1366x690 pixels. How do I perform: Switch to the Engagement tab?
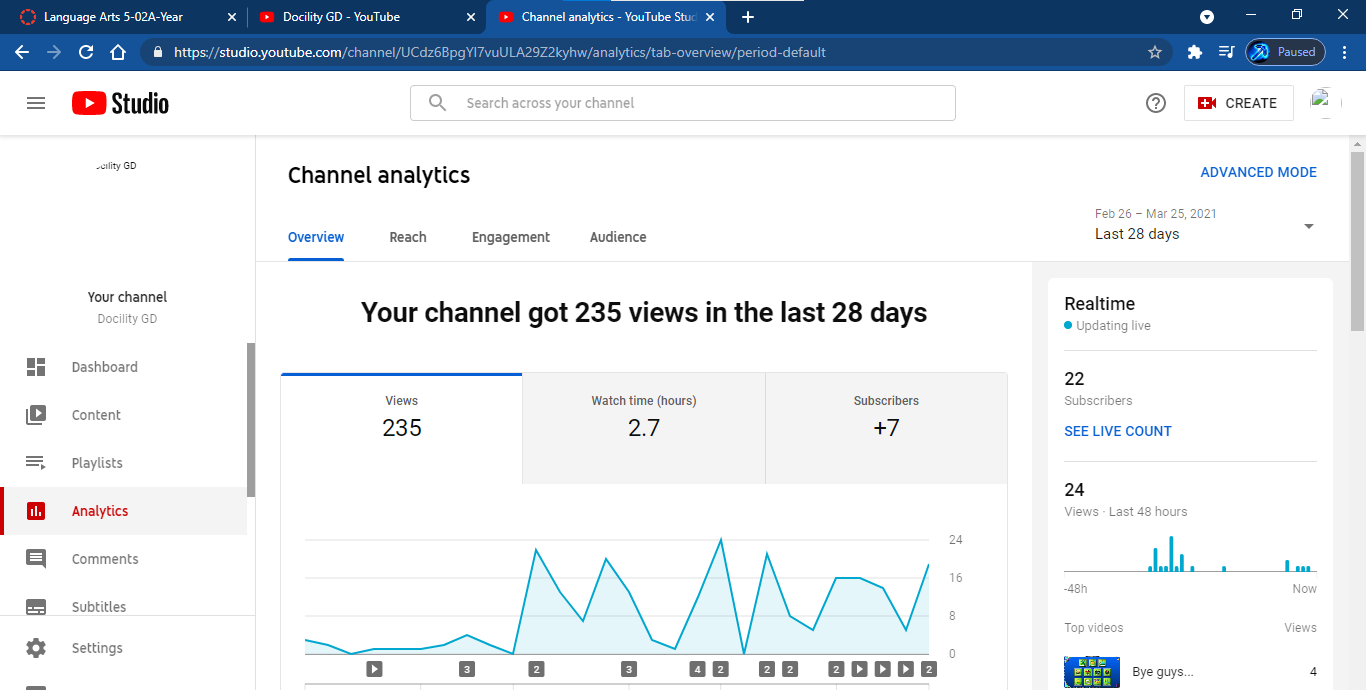[511, 237]
